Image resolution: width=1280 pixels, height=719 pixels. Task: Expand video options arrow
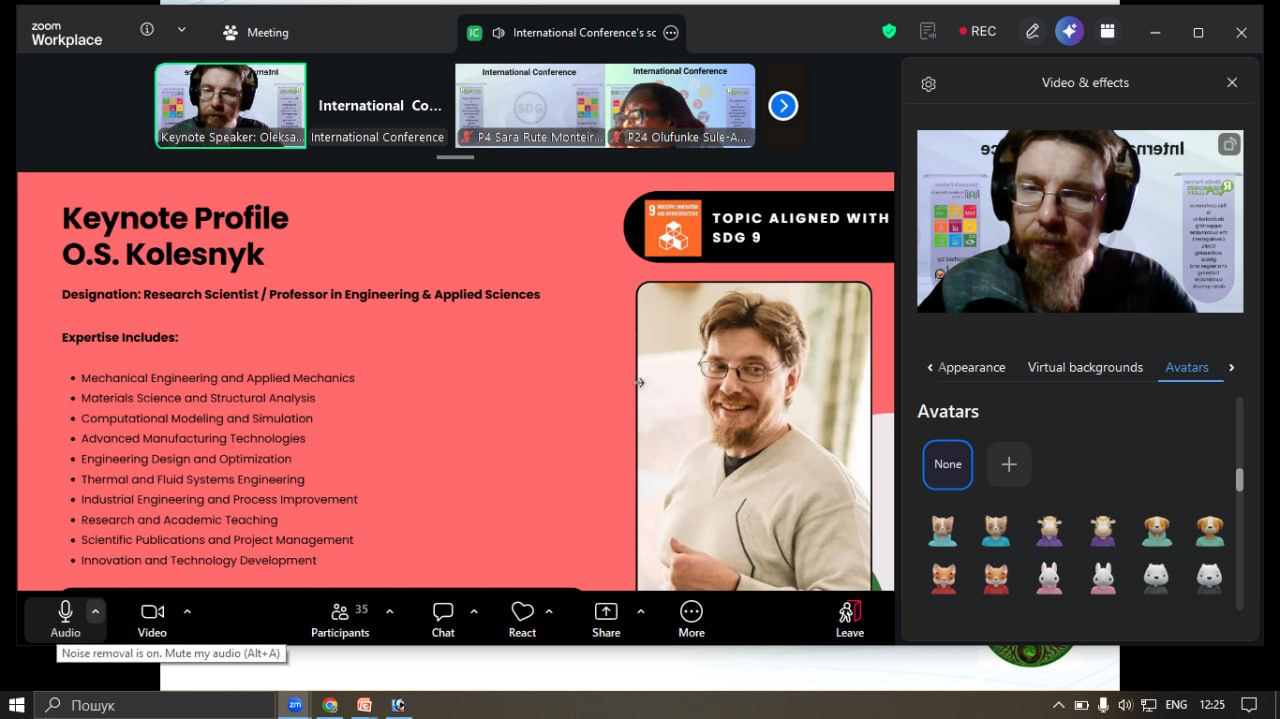(187, 611)
